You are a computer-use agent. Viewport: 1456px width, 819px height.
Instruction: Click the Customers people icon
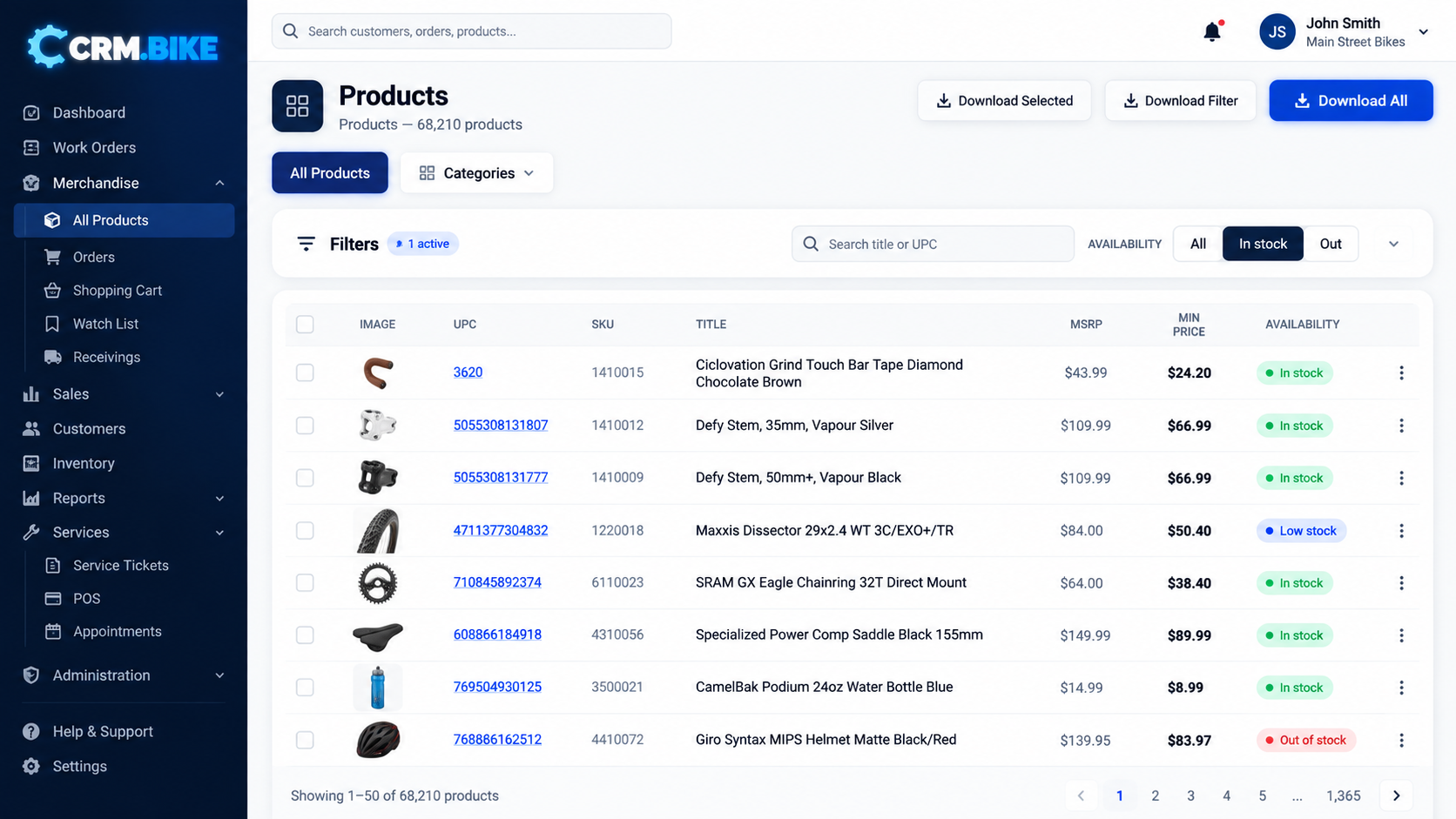click(x=31, y=428)
